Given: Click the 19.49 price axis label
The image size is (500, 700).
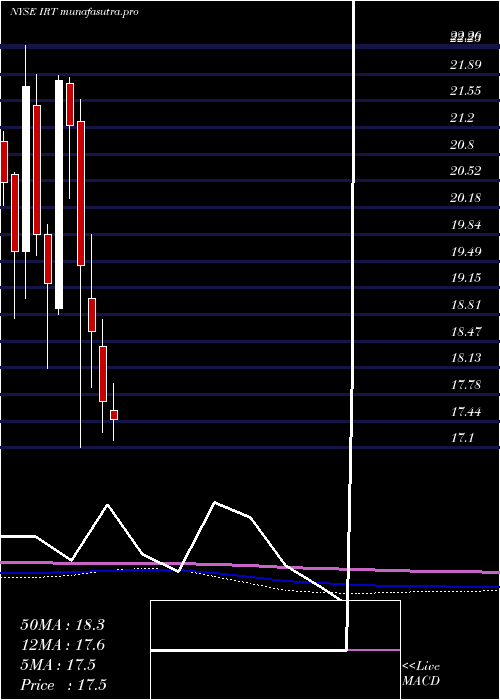Looking at the screenshot, I should [x=465, y=252].
